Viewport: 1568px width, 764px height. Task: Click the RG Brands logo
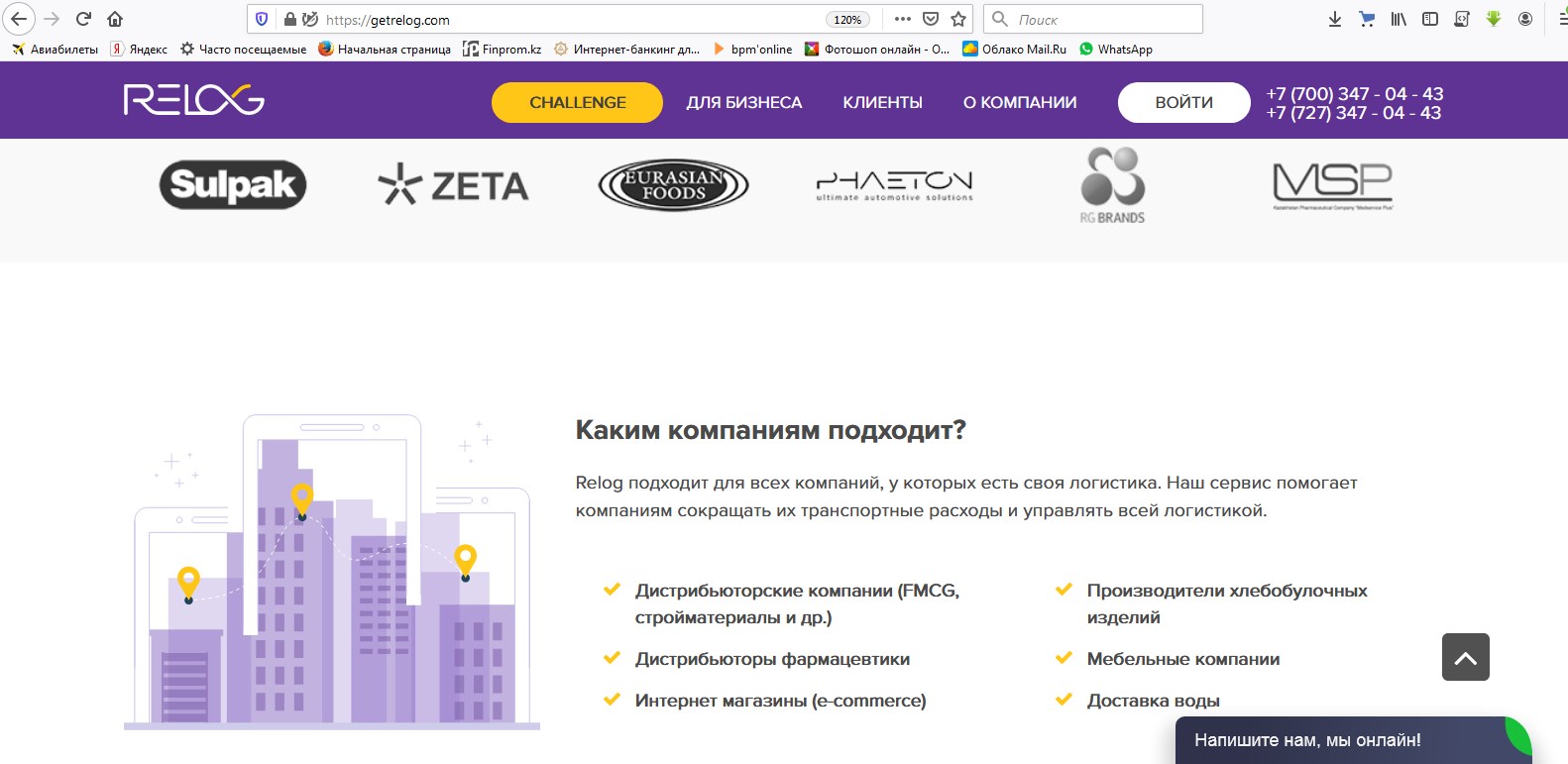[x=1113, y=185]
